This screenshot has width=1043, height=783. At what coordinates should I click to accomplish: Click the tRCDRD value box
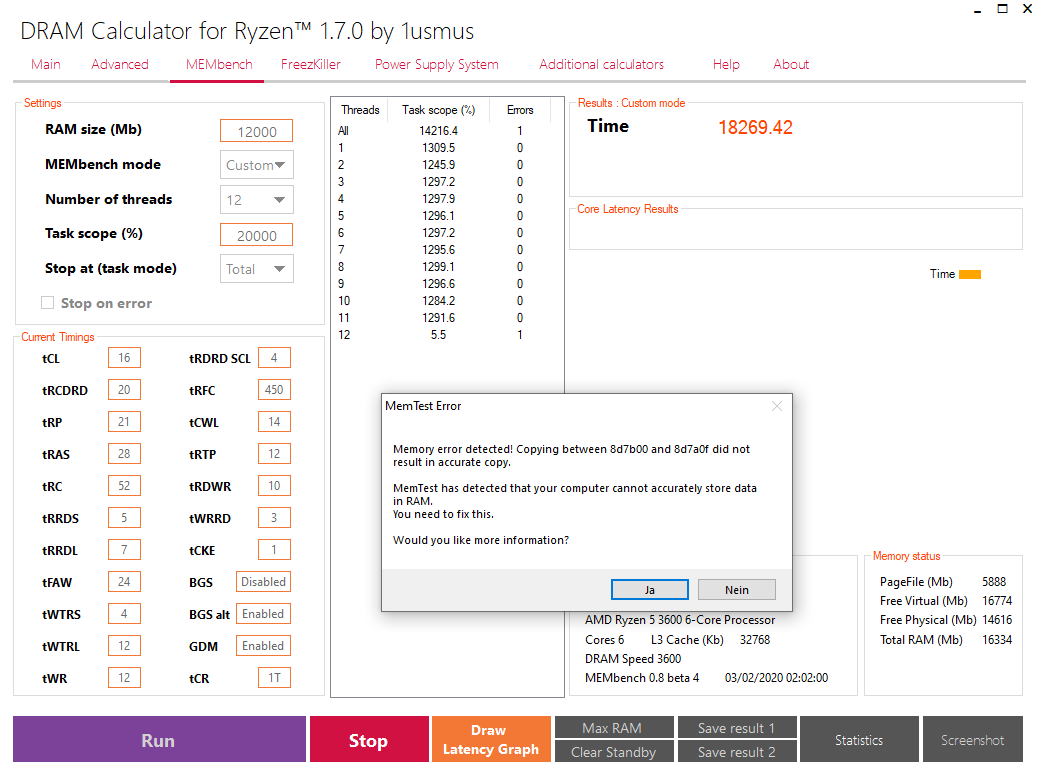pos(124,390)
